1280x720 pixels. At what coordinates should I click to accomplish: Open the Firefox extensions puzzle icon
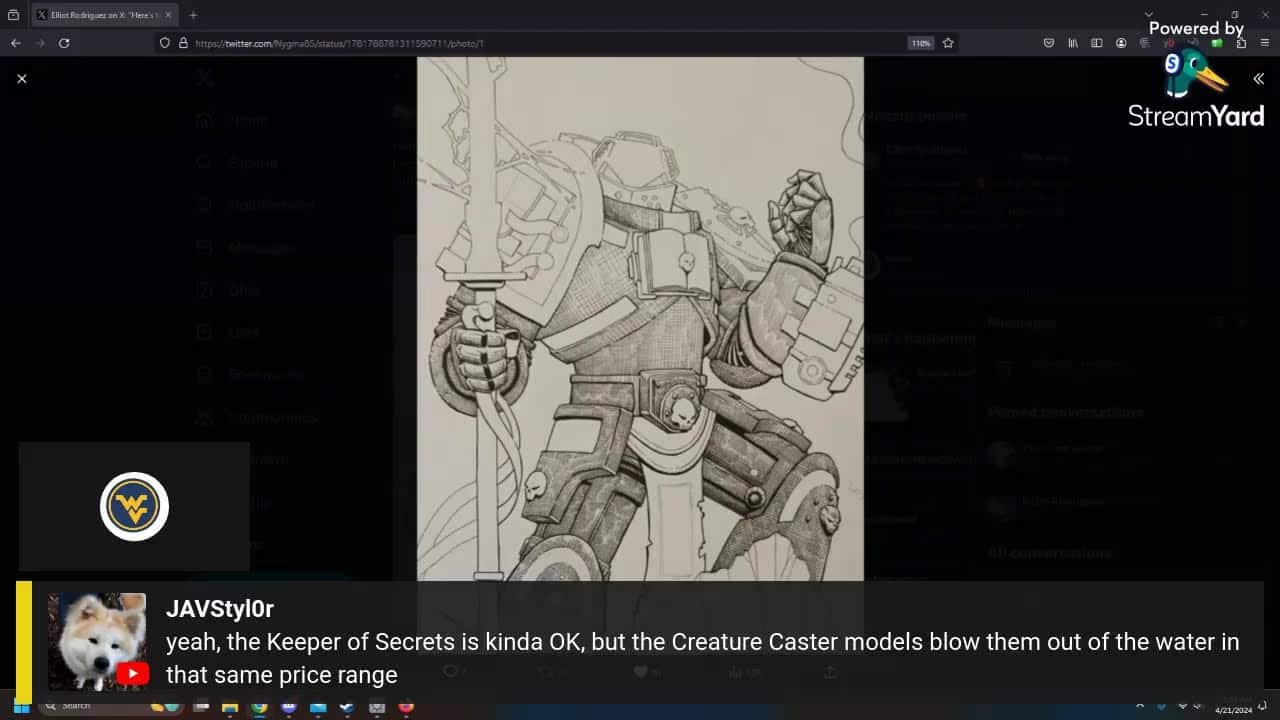click(x=1241, y=43)
